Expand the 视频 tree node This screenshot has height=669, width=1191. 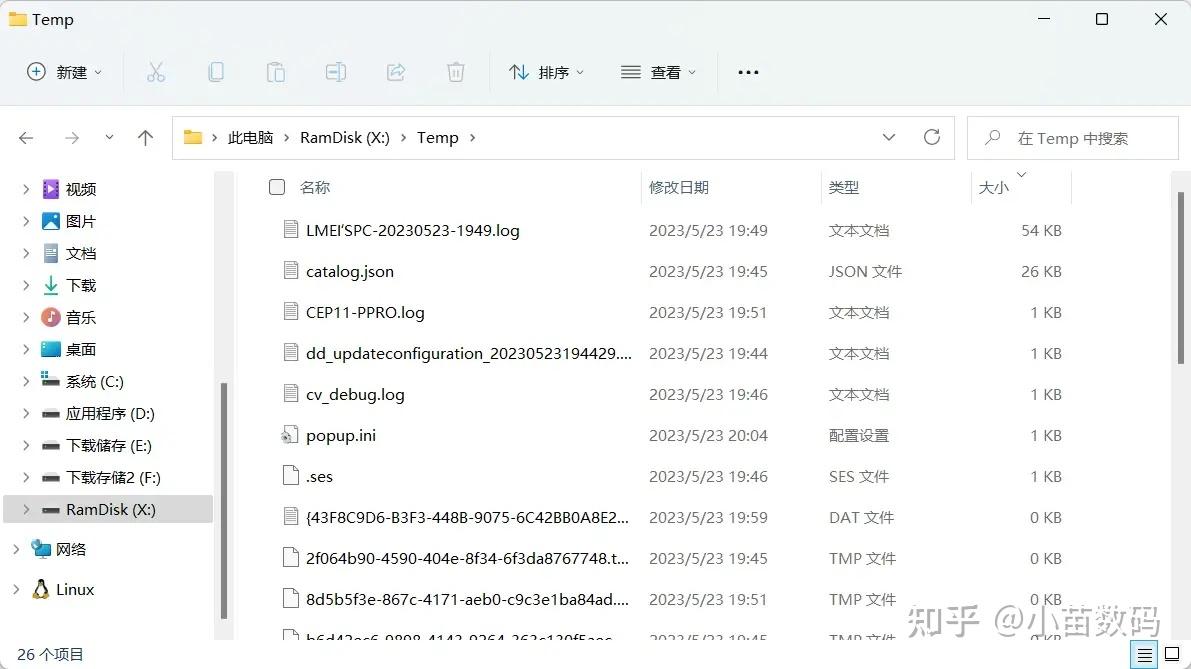pos(26,189)
